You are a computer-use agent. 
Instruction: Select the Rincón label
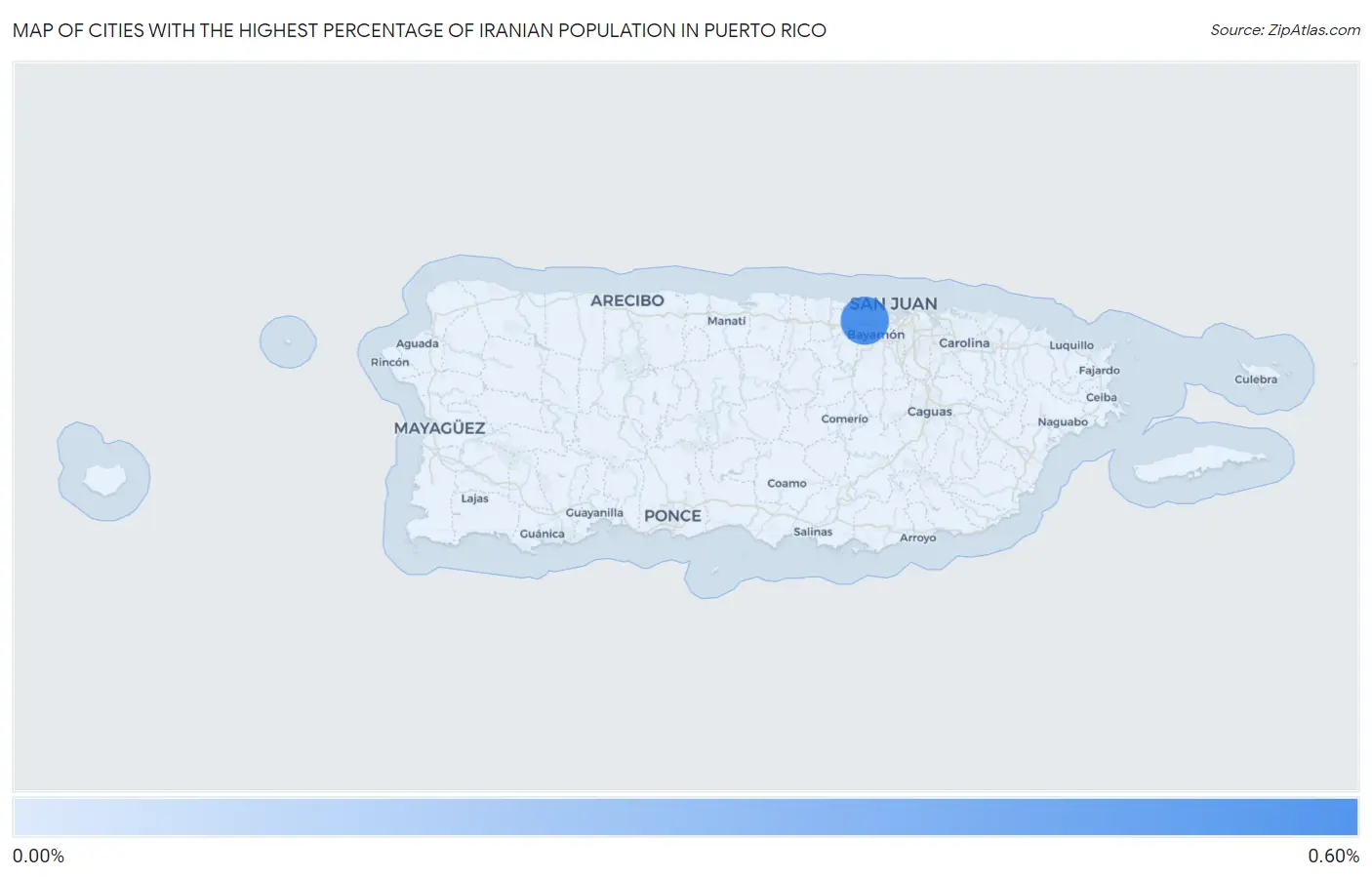[x=389, y=362]
